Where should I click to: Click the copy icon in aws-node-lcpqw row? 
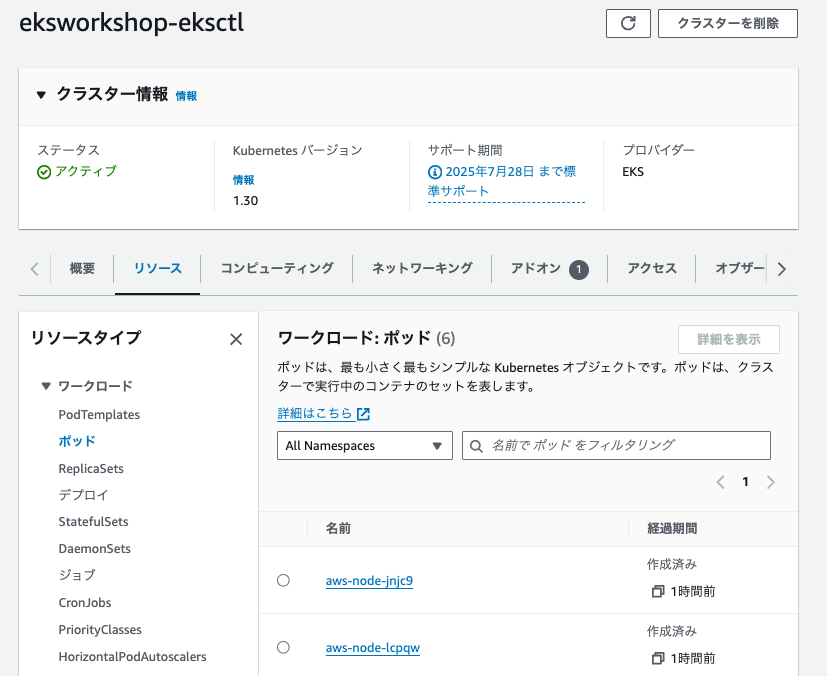click(658, 659)
